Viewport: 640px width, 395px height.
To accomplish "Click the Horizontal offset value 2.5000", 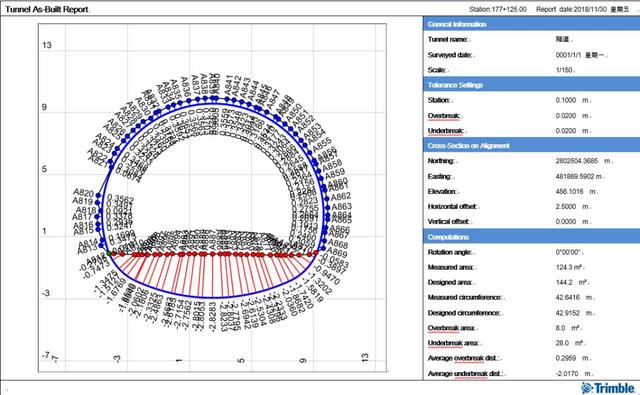I will click(566, 207).
